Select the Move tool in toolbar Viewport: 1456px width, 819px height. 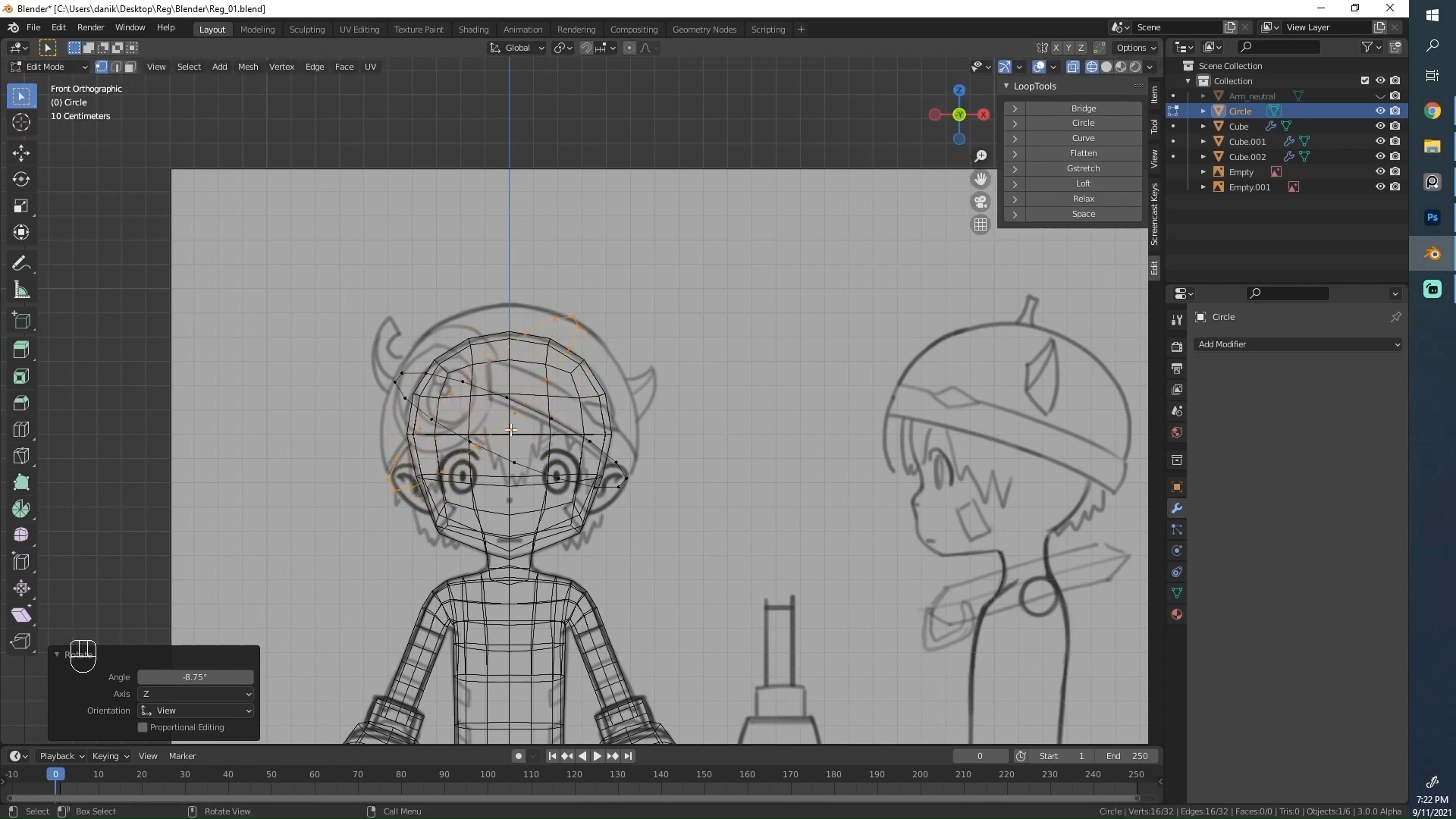pos(21,152)
